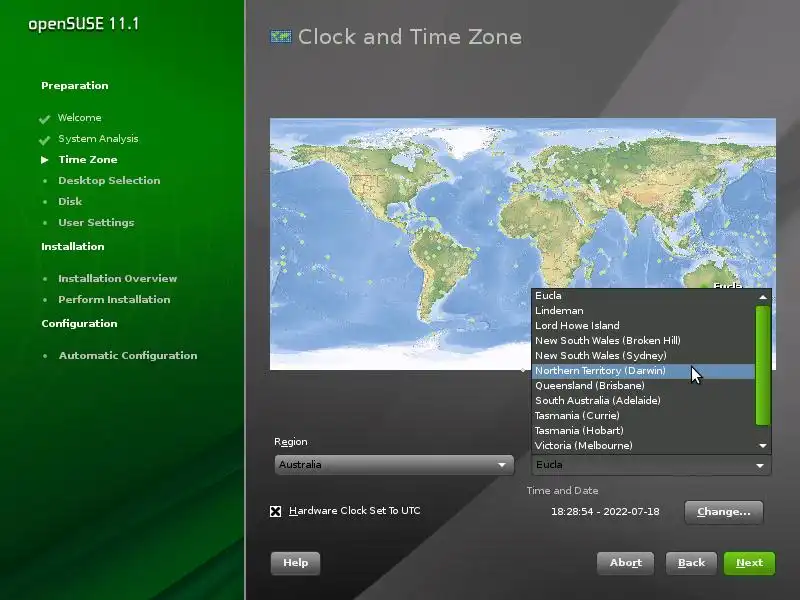Click the green scrollbar thumb in zone list
The height and width of the screenshot is (600, 800).
pyautogui.click(x=763, y=365)
